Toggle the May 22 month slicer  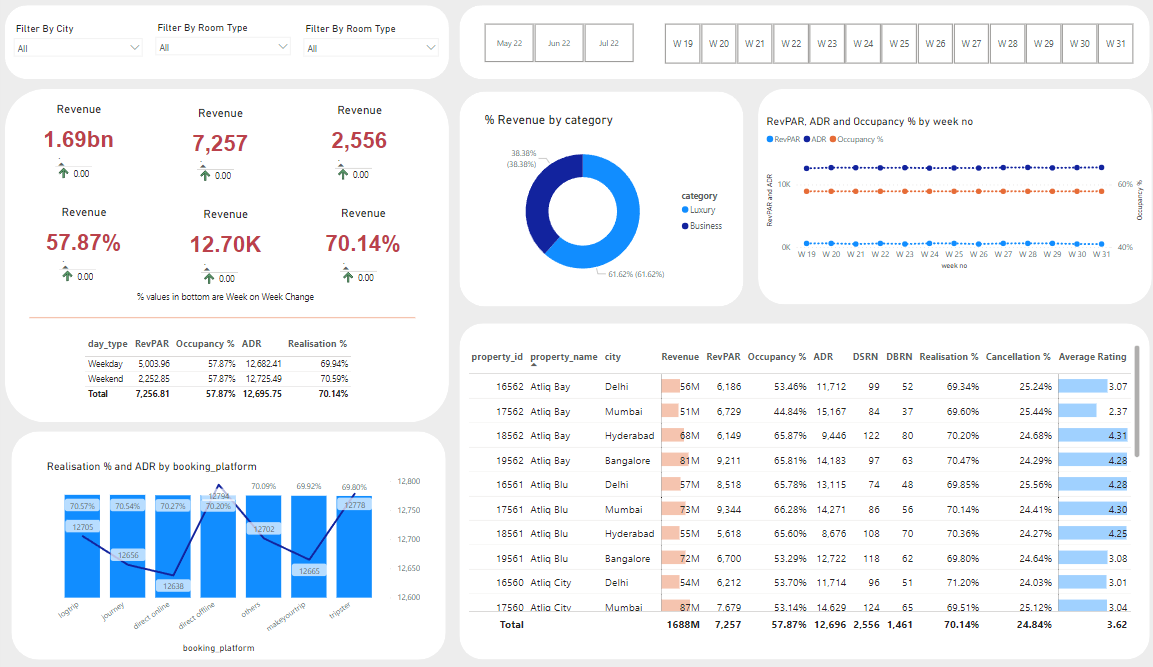[510, 44]
